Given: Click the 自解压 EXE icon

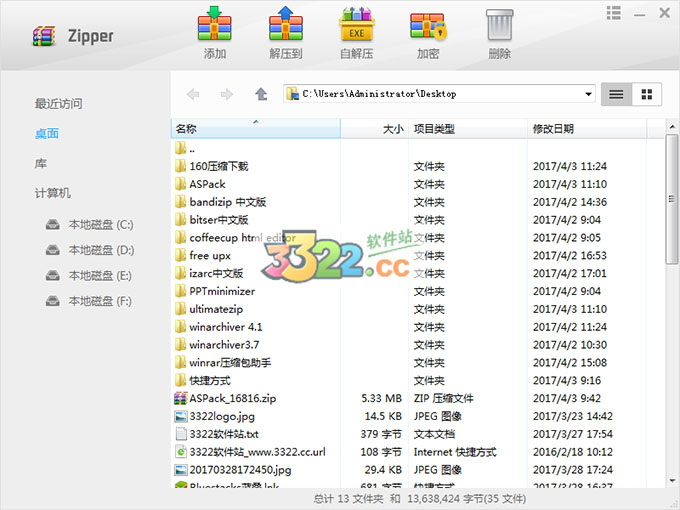Looking at the screenshot, I should (356, 24).
